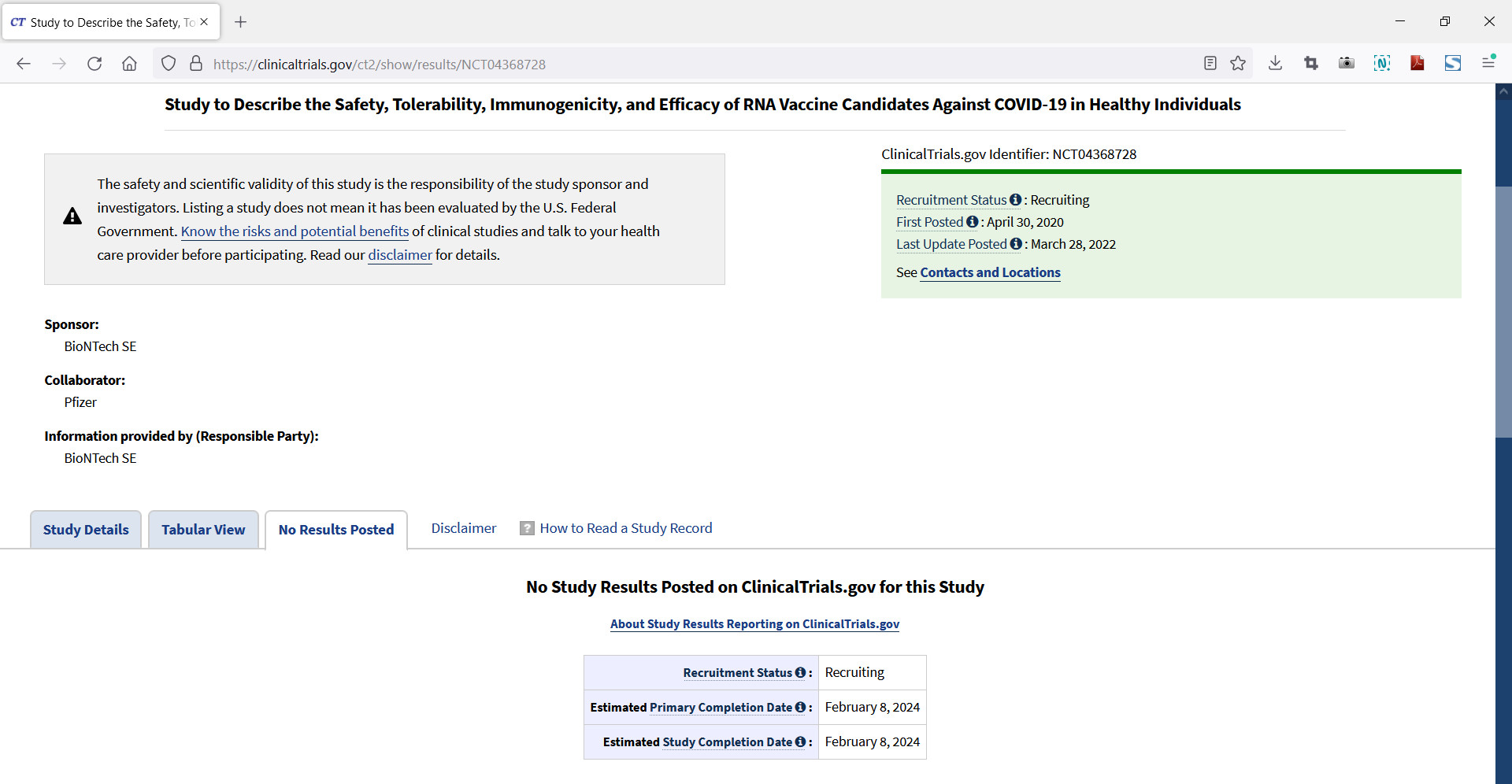Click the info icon beside Recruitment Status in the green box

[x=1015, y=200]
